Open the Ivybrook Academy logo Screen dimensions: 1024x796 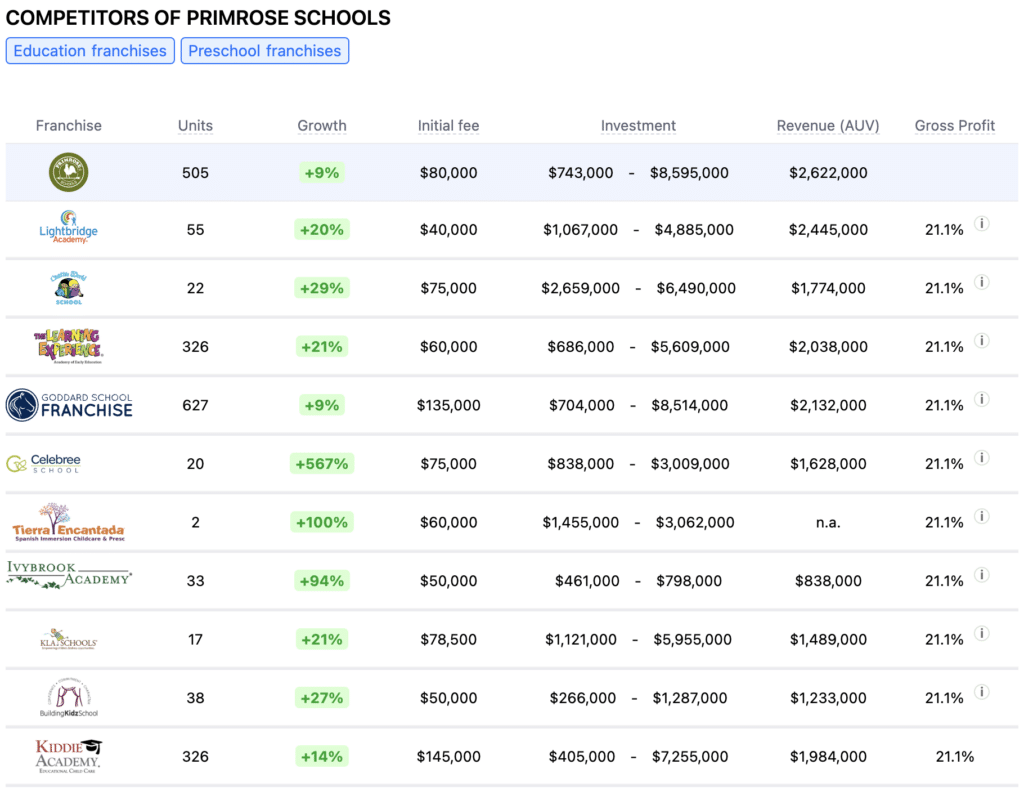tap(69, 575)
